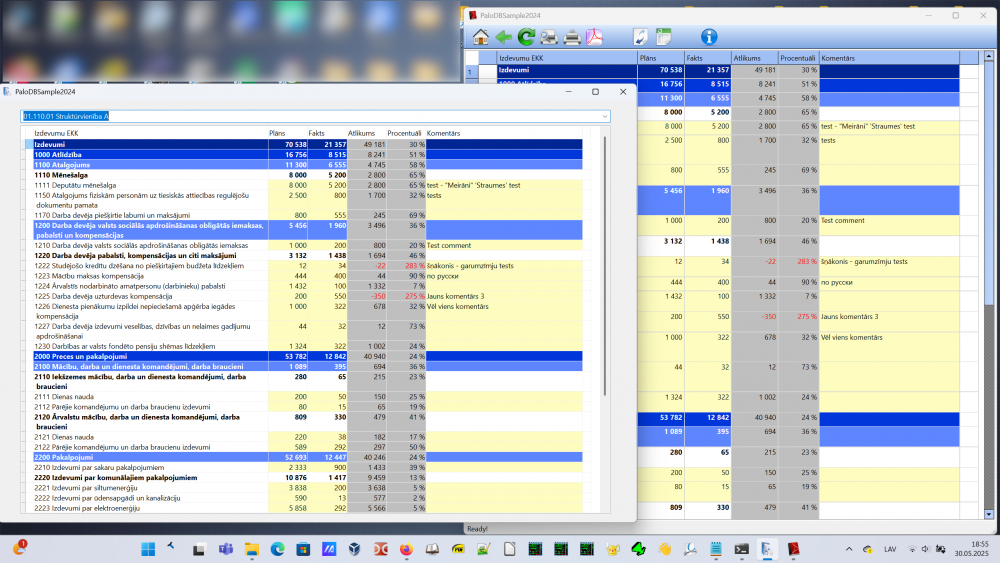
Task: Click the Home icon in toolbar
Action: point(480,37)
